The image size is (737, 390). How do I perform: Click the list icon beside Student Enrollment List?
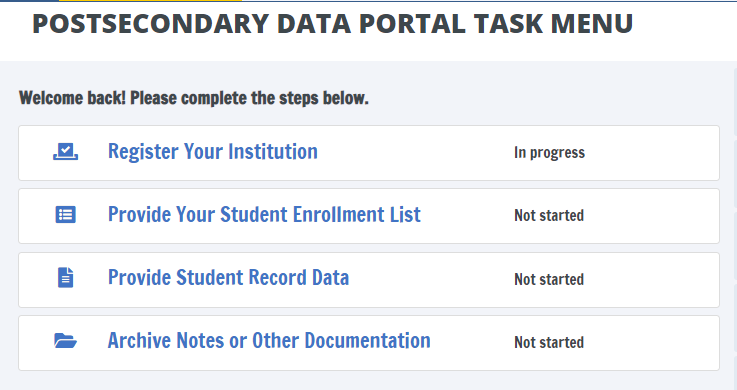coord(65,215)
